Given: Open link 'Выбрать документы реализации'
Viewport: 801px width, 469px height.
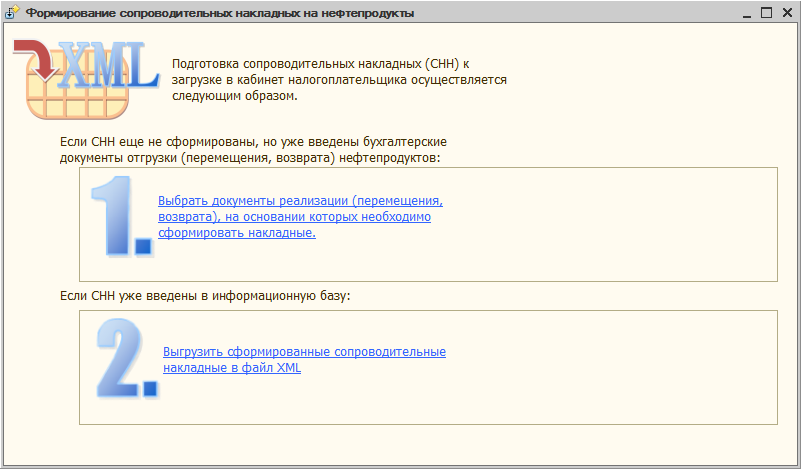Looking at the screenshot, I should (300, 201).
